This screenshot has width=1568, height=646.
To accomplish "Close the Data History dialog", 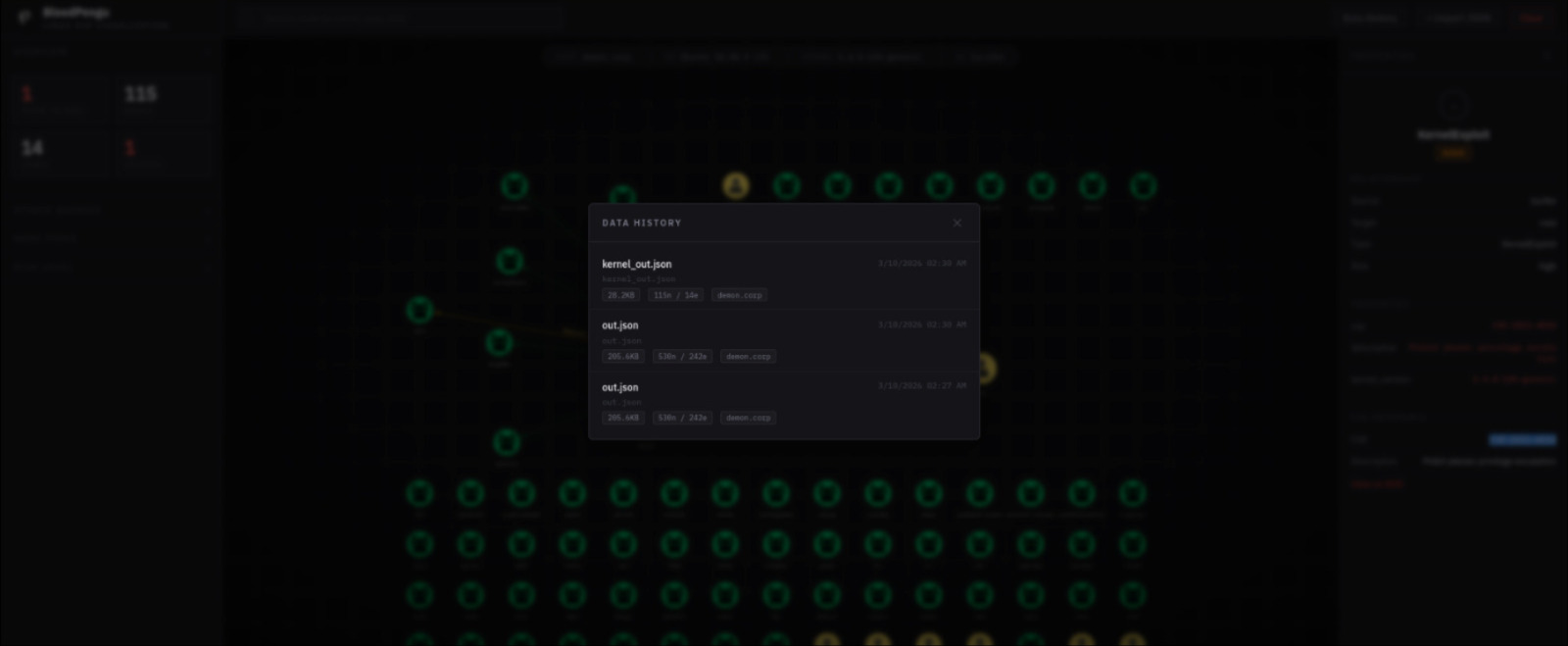I will click(x=957, y=223).
